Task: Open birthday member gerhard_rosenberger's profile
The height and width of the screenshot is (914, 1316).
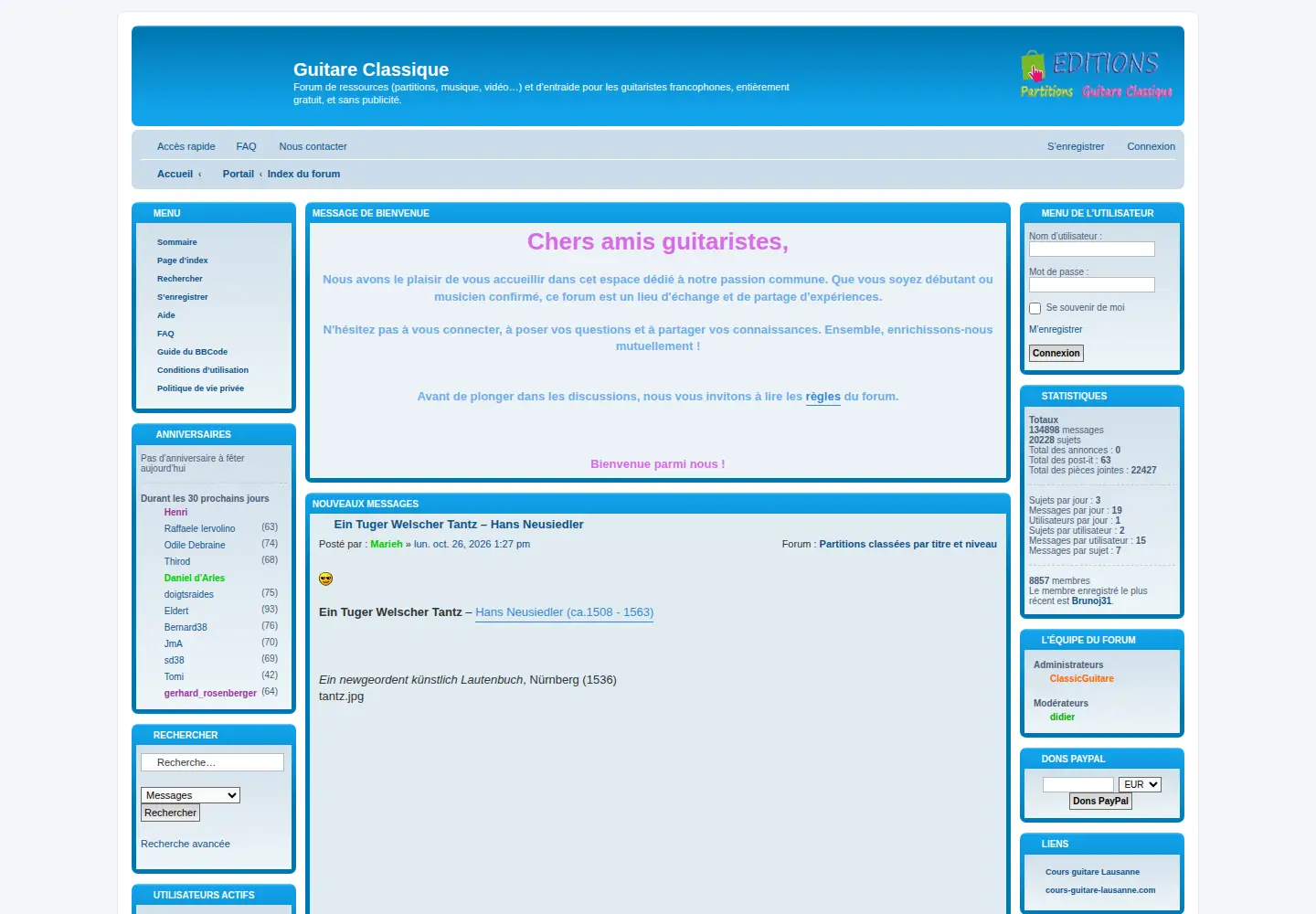Action: pos(210,694)
